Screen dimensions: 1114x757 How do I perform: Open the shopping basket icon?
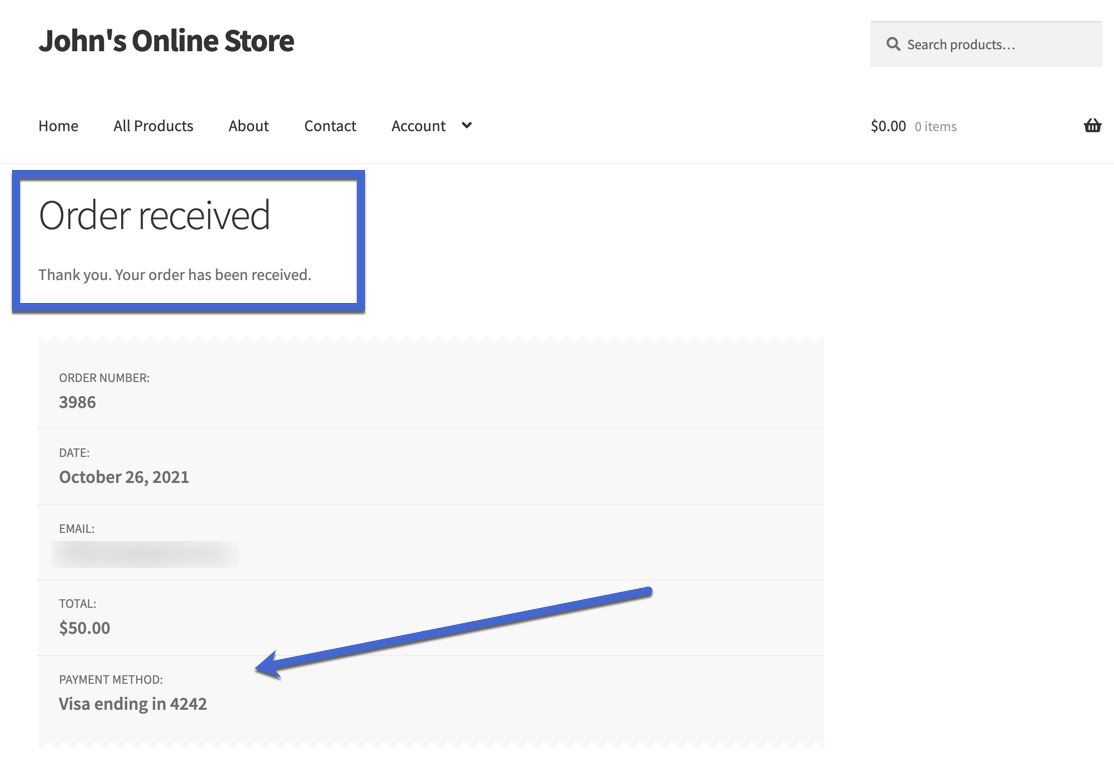pyautogui.click(x=1092, y=126)
